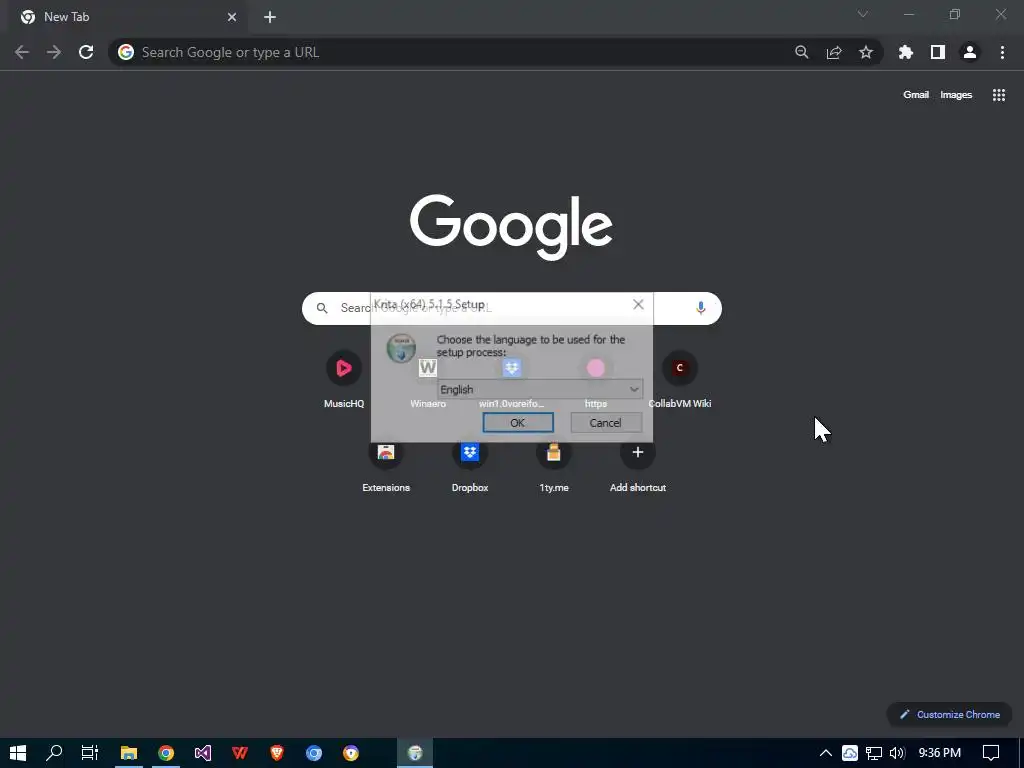Switch to Chrome on taskbar
Image resolution: width=1024 pixels, height=768 pixels.
click(x=166, y=753)
